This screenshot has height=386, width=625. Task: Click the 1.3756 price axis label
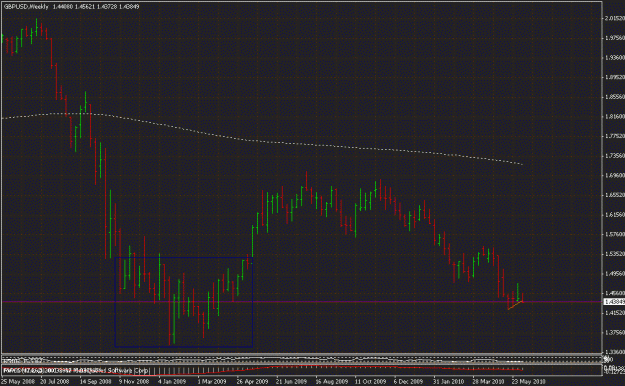click(x=615, y=332)
